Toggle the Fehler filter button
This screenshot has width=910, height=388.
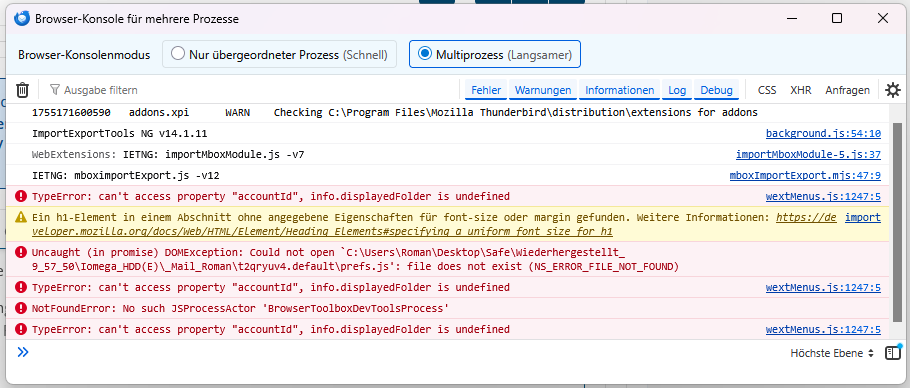click(x=486, y=90)
